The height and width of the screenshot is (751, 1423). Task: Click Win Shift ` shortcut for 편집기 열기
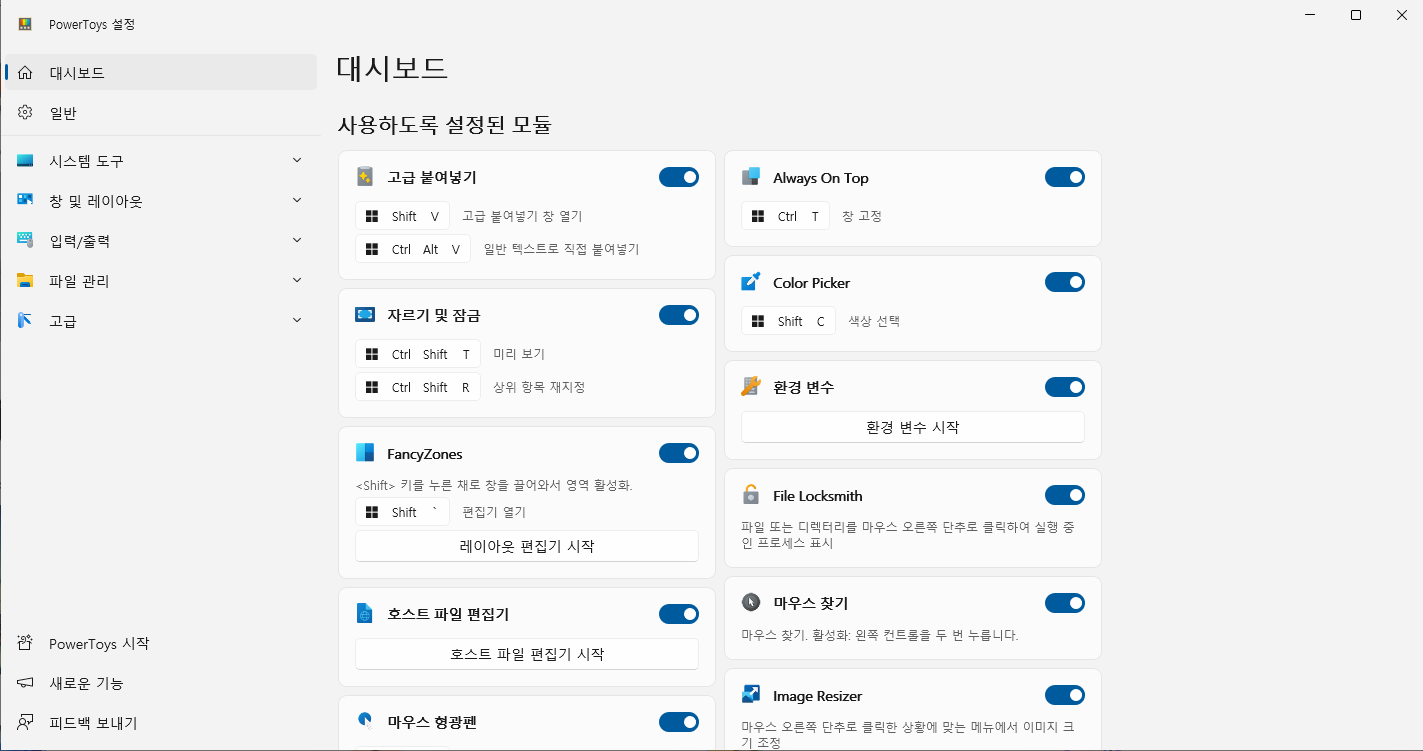coord(402,512)
